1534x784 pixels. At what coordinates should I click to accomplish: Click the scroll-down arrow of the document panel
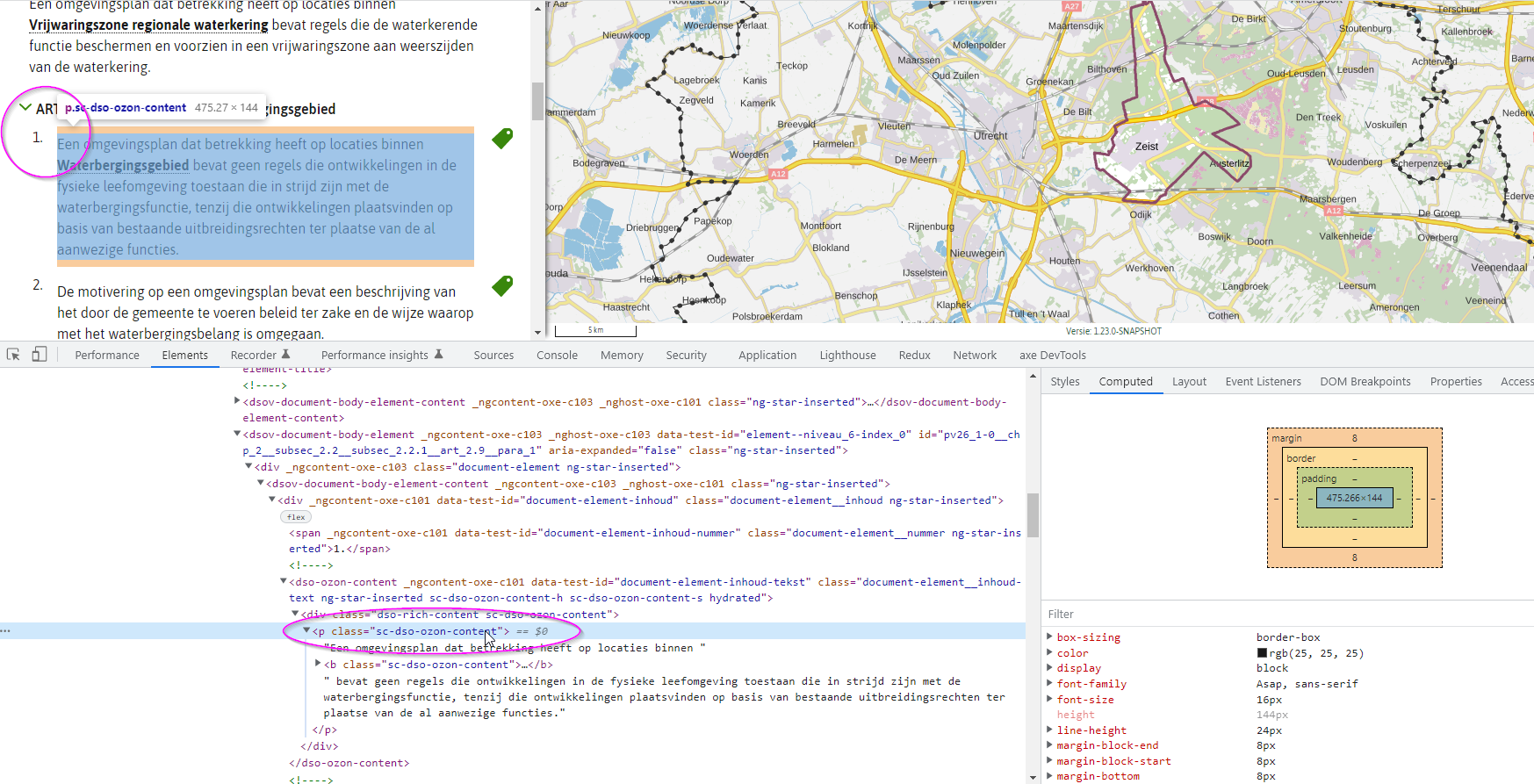coord(537,333)
